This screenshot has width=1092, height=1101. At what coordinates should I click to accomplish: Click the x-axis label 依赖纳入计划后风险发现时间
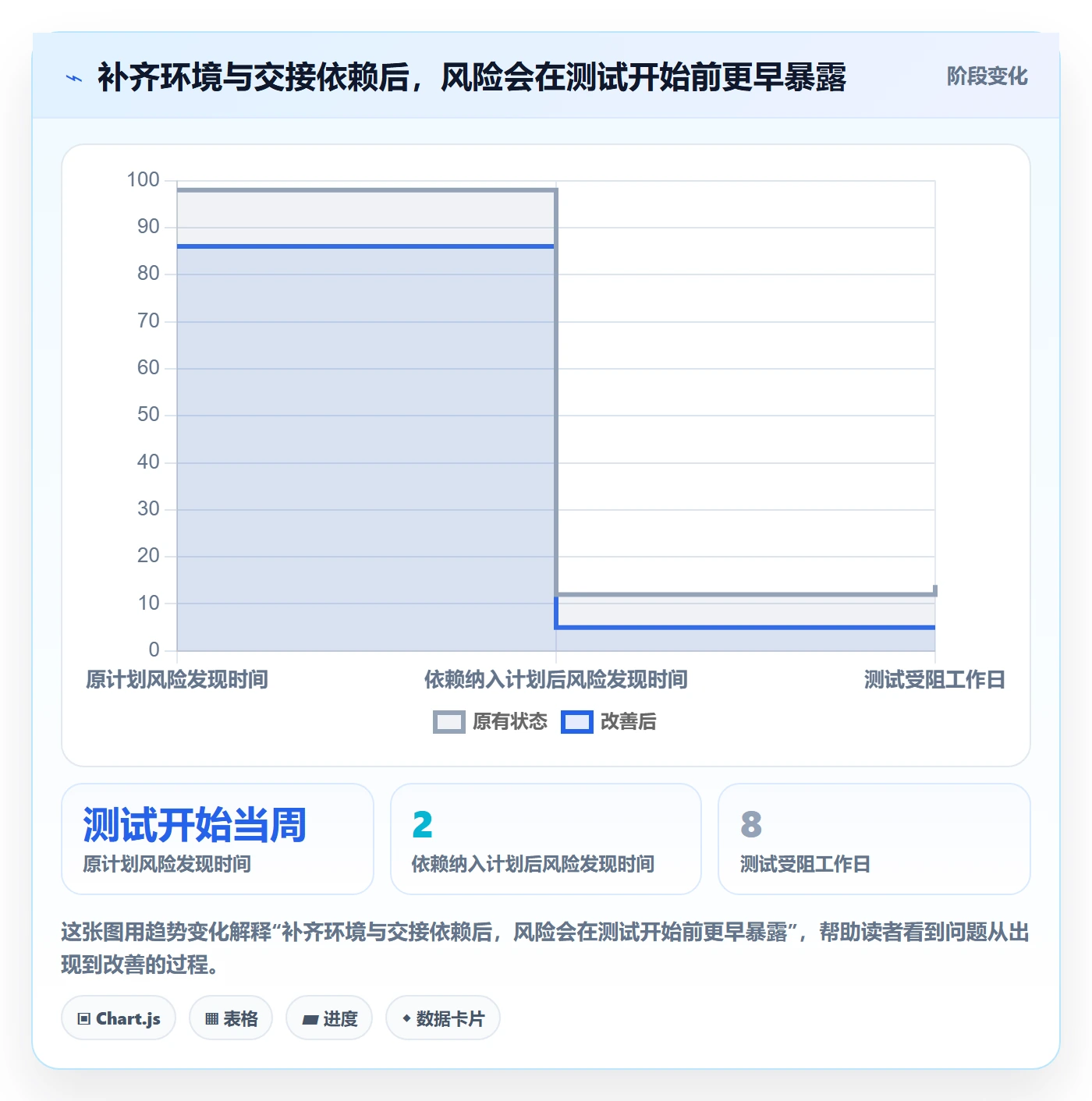pyautogui.click(x=556, y=680)
